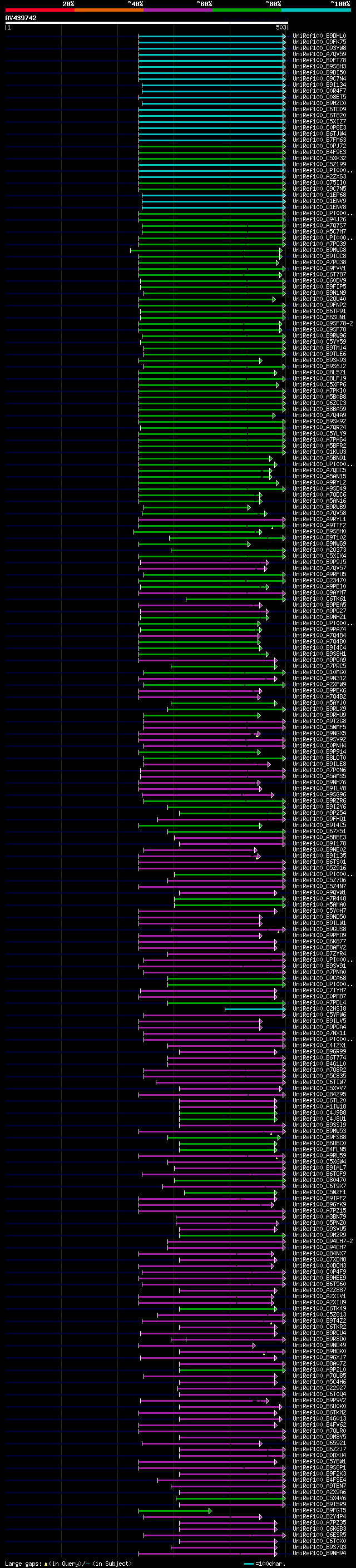Select the UniRef100_Q9C7N4 label
Image resolution: width=356 pixels, height=1568 pixels.
coord(319,78)
